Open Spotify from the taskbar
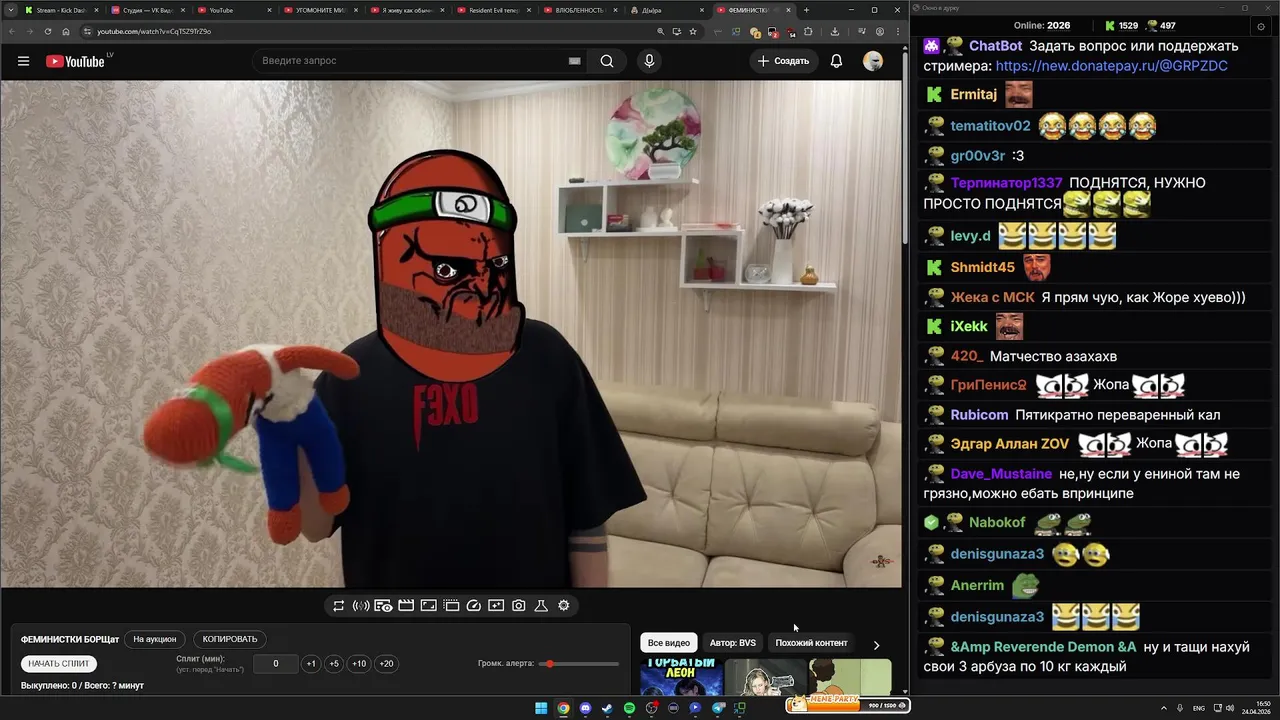1280x720 pixels. click(x=629, y=708)
